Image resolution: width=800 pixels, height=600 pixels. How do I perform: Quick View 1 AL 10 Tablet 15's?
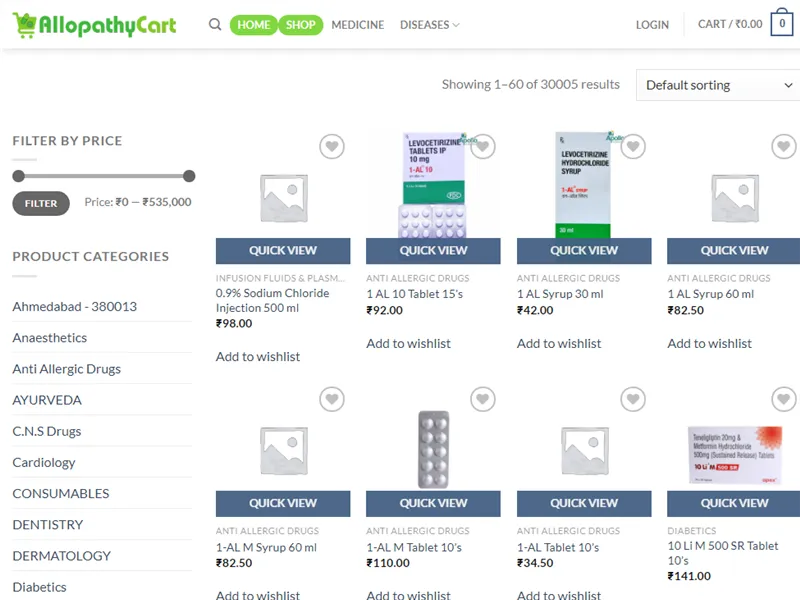tap(433, 251)
